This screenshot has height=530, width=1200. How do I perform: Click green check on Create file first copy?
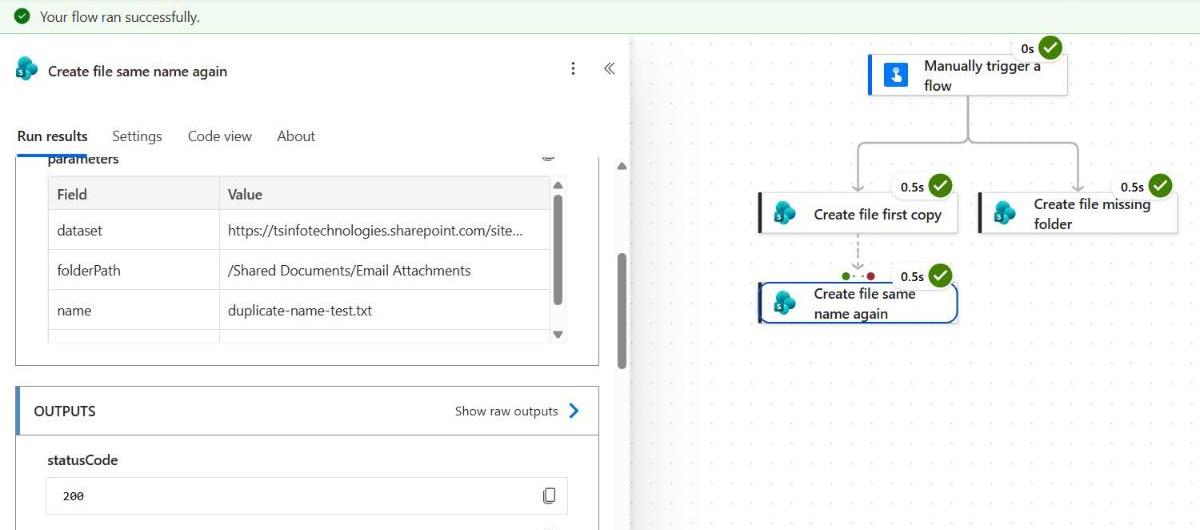click(x=940, y=186)
